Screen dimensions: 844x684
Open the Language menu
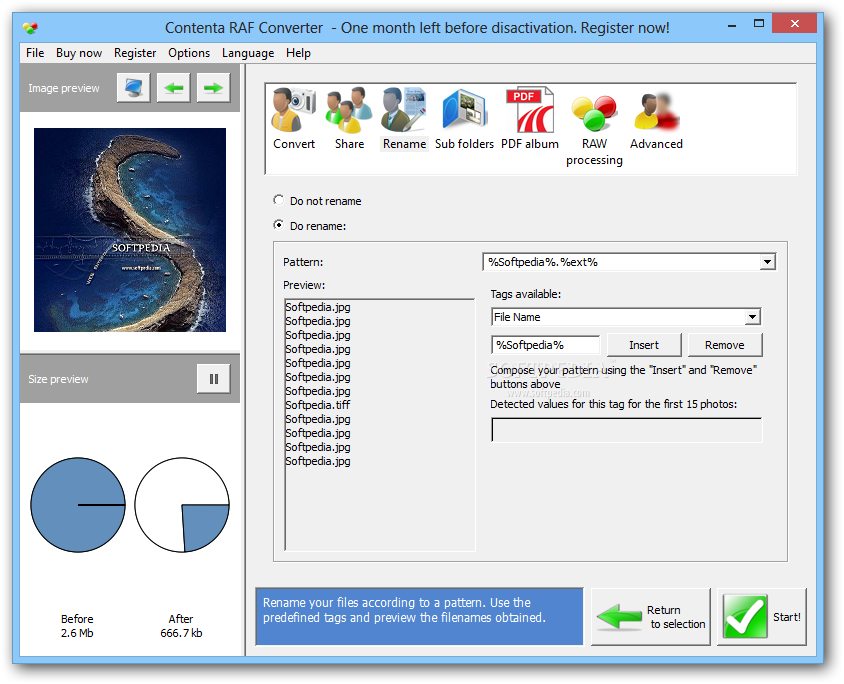[x=248, y=53]
